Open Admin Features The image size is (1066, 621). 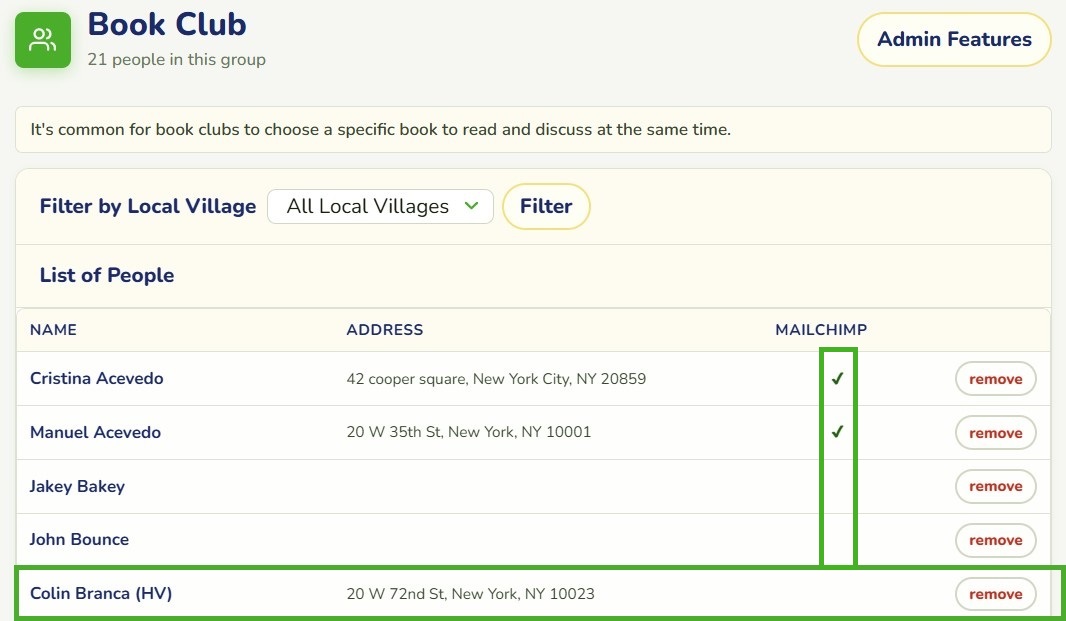[x=955, y=39]
